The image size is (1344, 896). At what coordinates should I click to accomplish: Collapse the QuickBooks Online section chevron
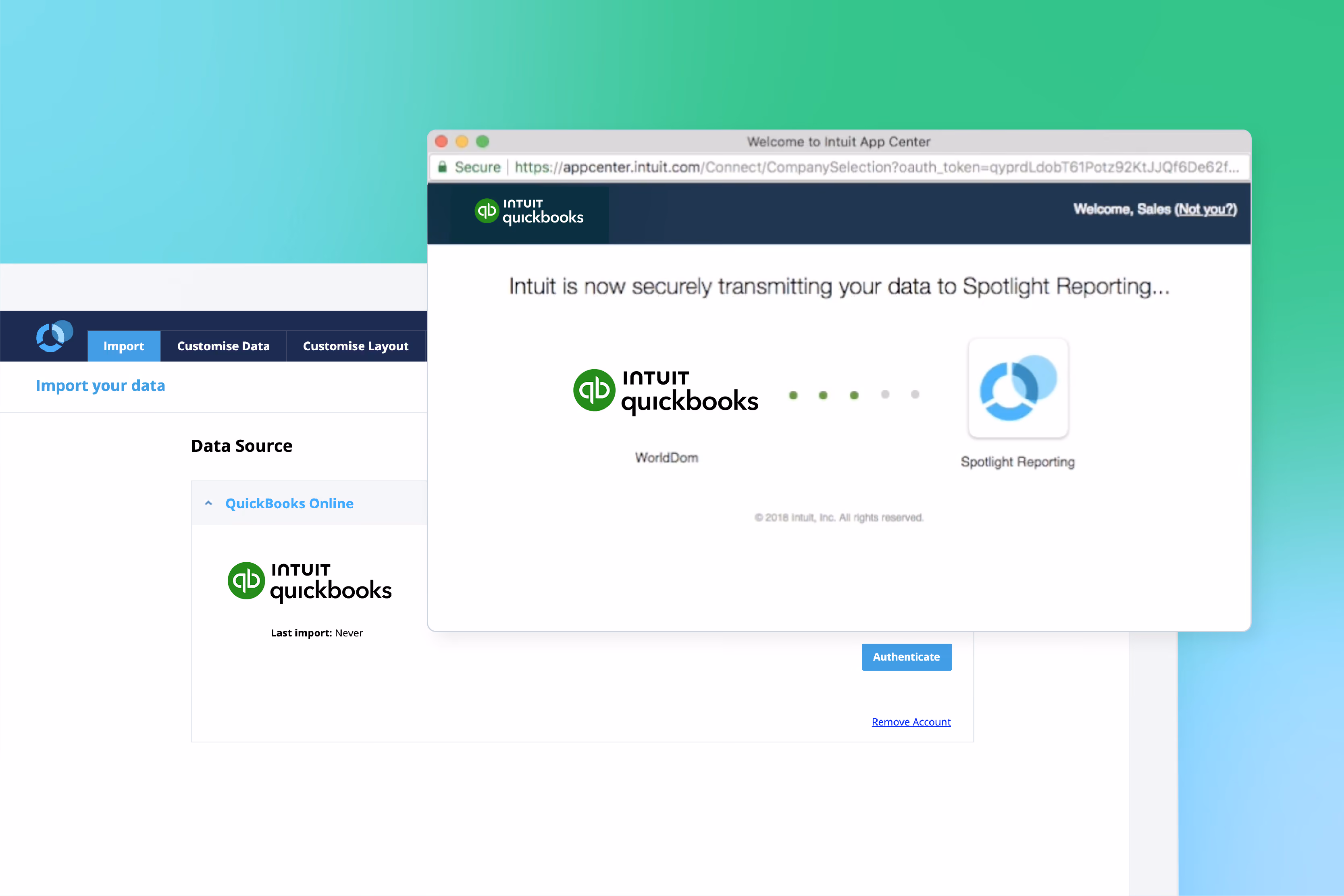[x=208, y=503]
